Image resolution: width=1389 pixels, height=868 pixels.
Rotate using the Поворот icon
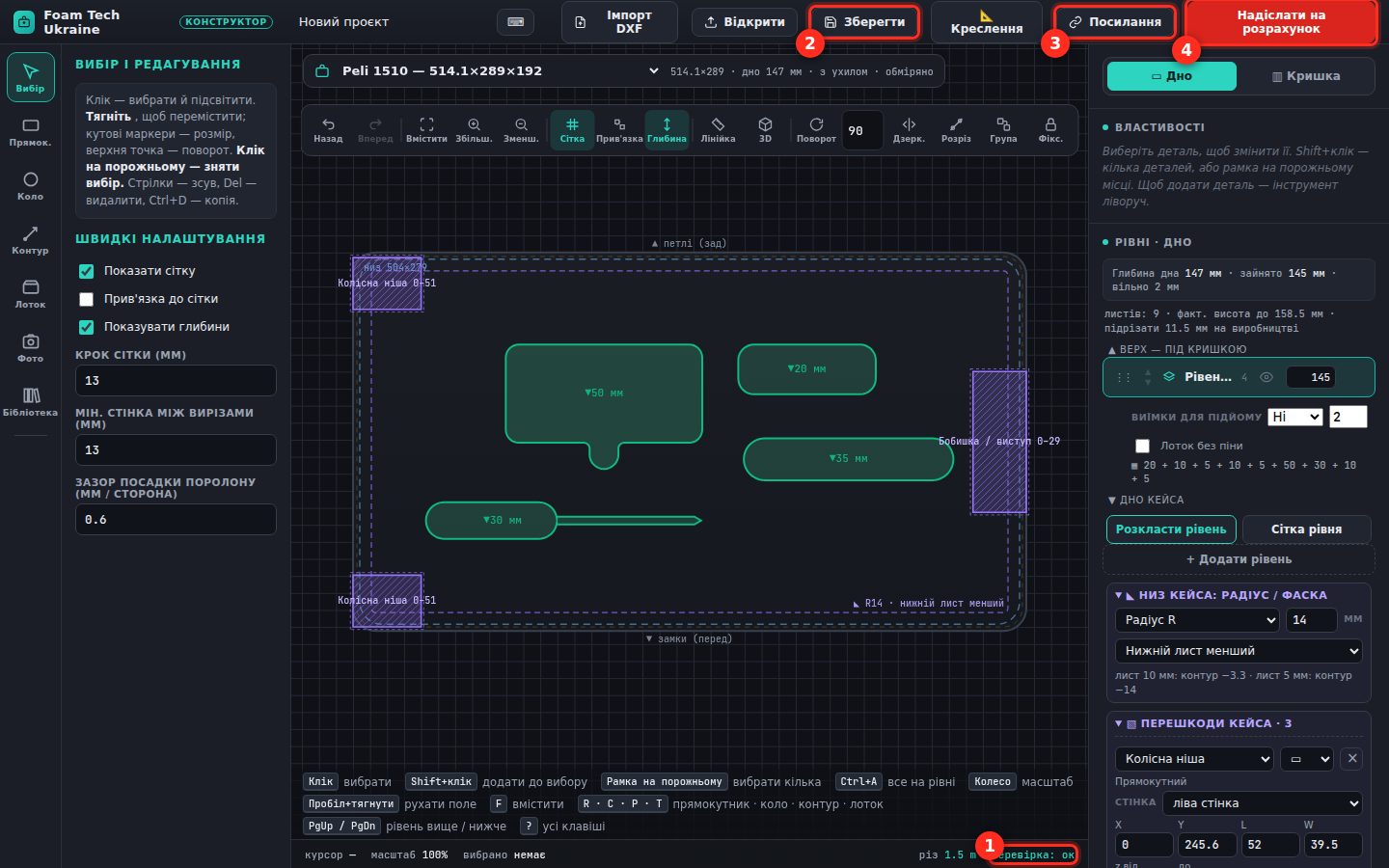click(816, 130)
